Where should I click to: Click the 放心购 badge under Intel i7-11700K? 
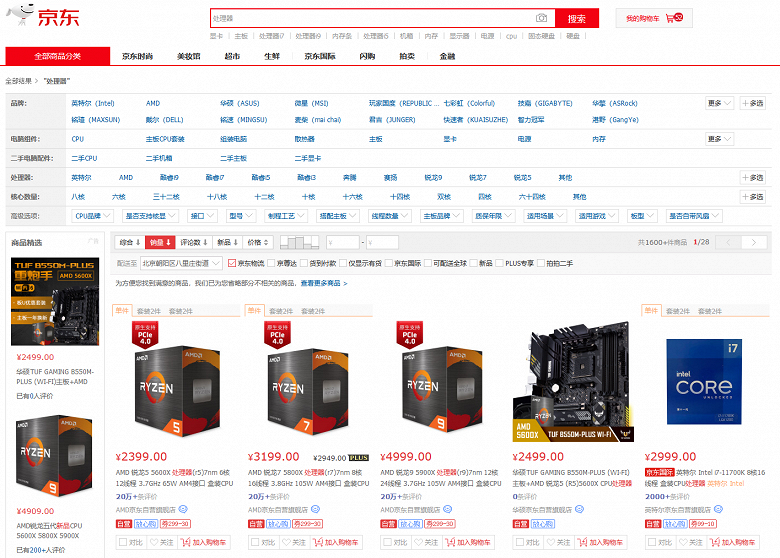tap(675, 524)
